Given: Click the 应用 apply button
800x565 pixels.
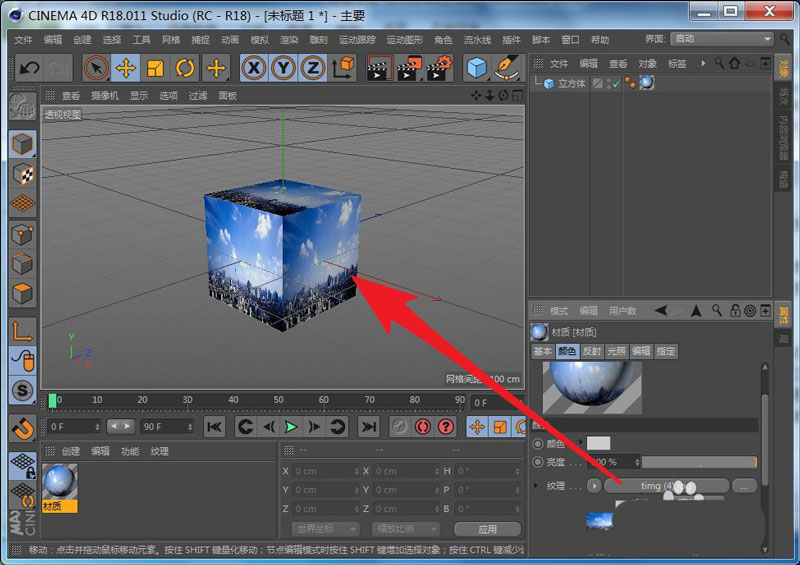Looking at the screenshot, I should click(x=487, y=529).
